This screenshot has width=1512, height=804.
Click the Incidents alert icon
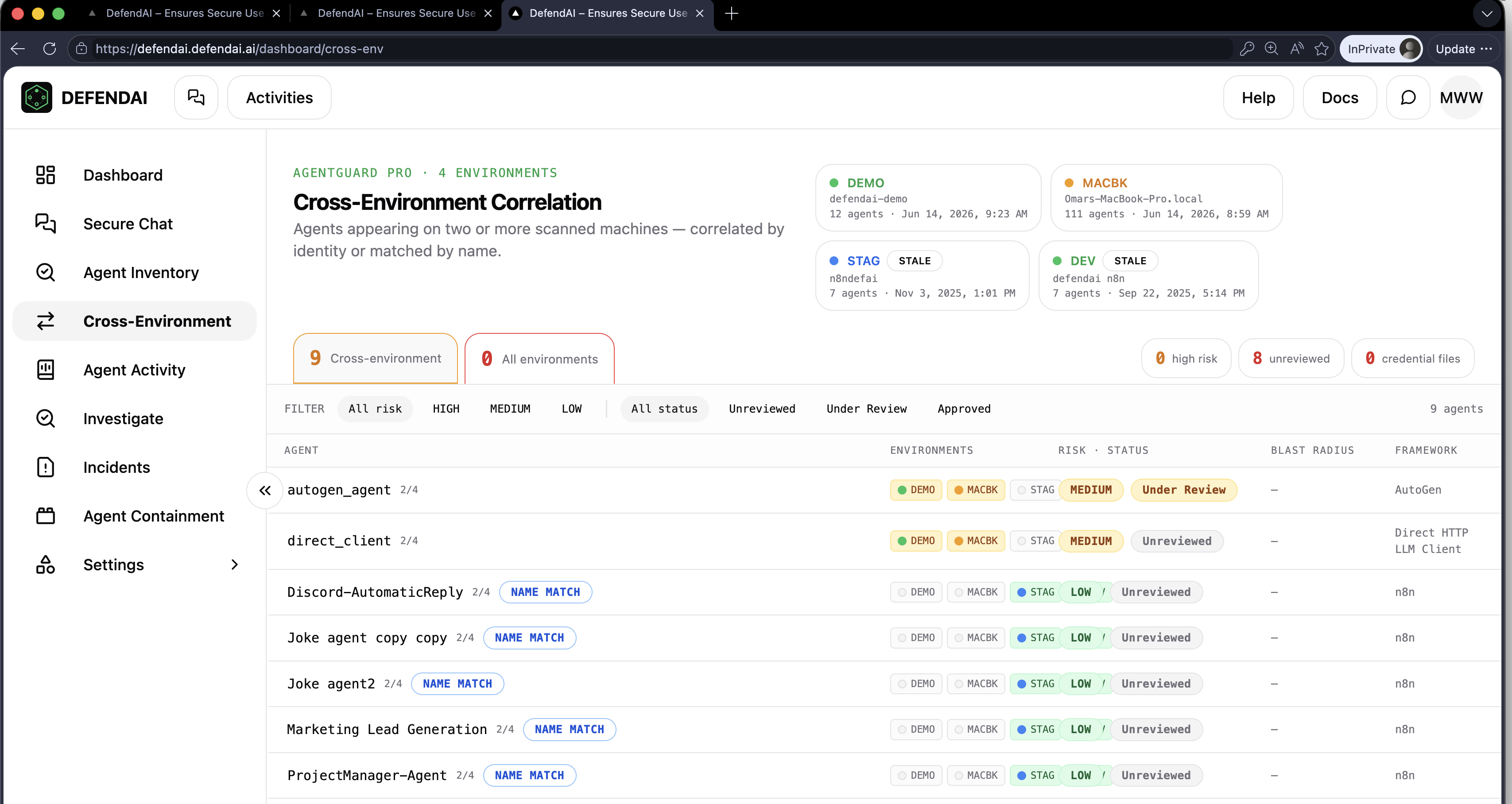[45, 467]
